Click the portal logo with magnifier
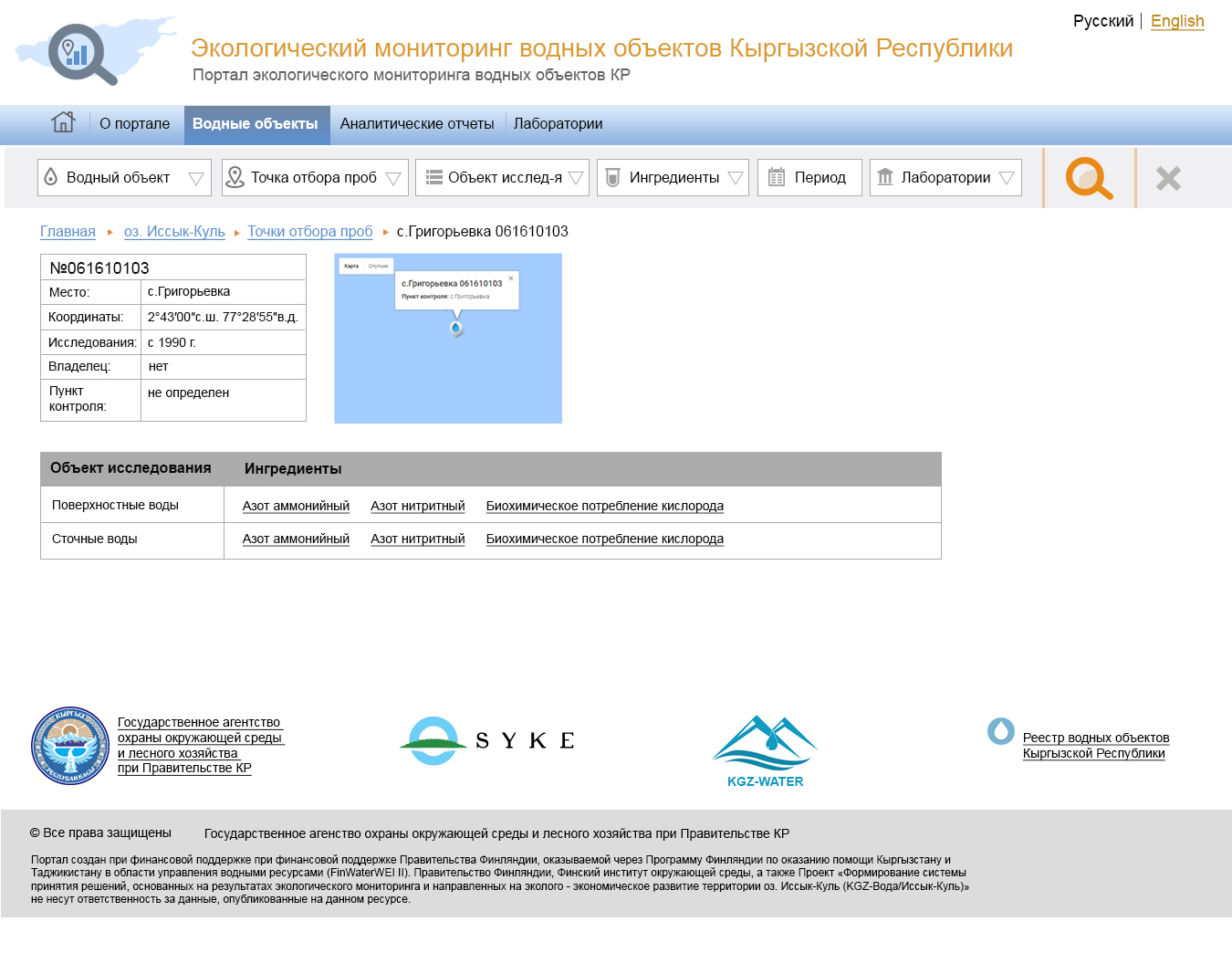Viewport: 1232px width, 953px height. [95, 52]
